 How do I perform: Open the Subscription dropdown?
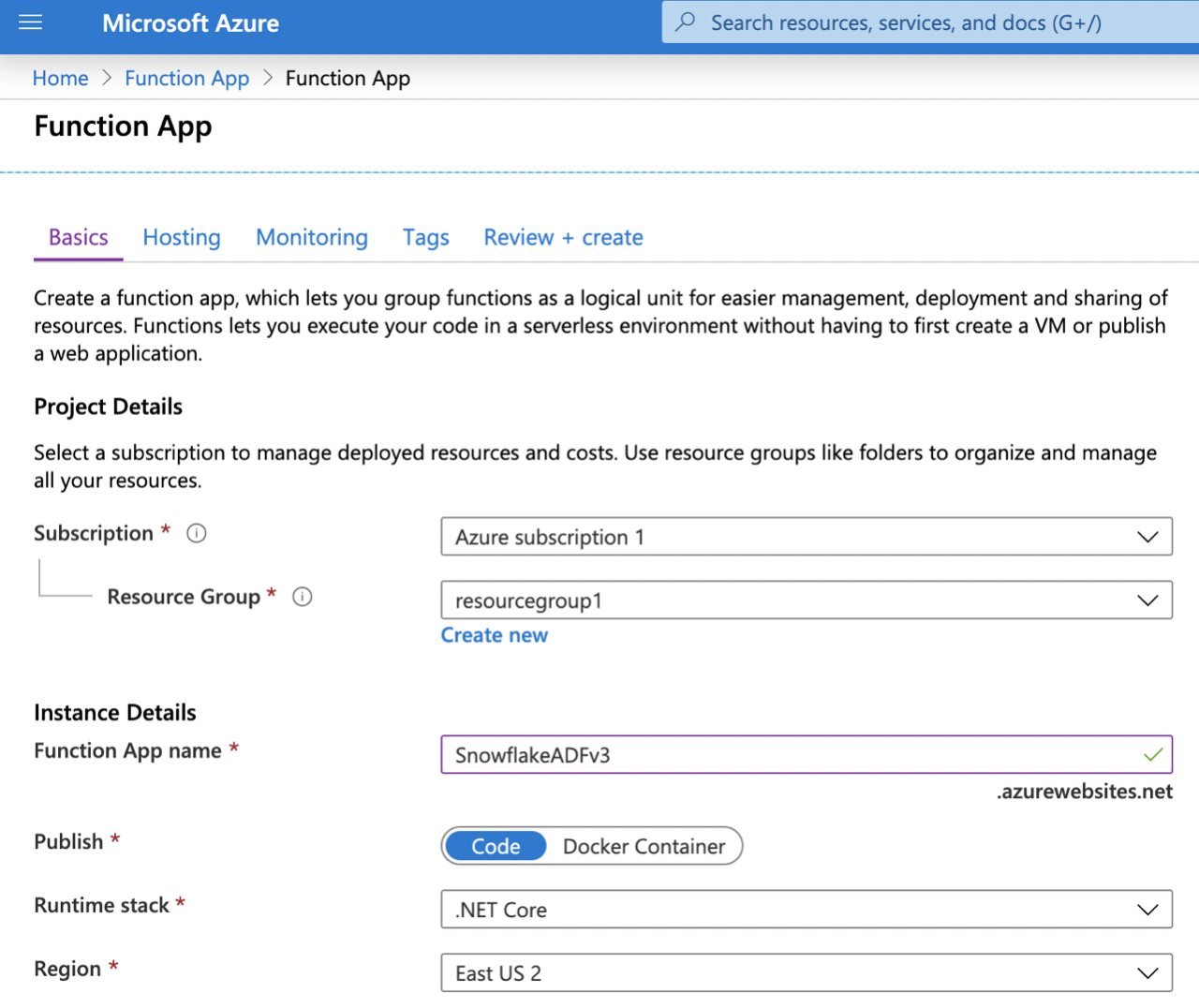point(807,537)
